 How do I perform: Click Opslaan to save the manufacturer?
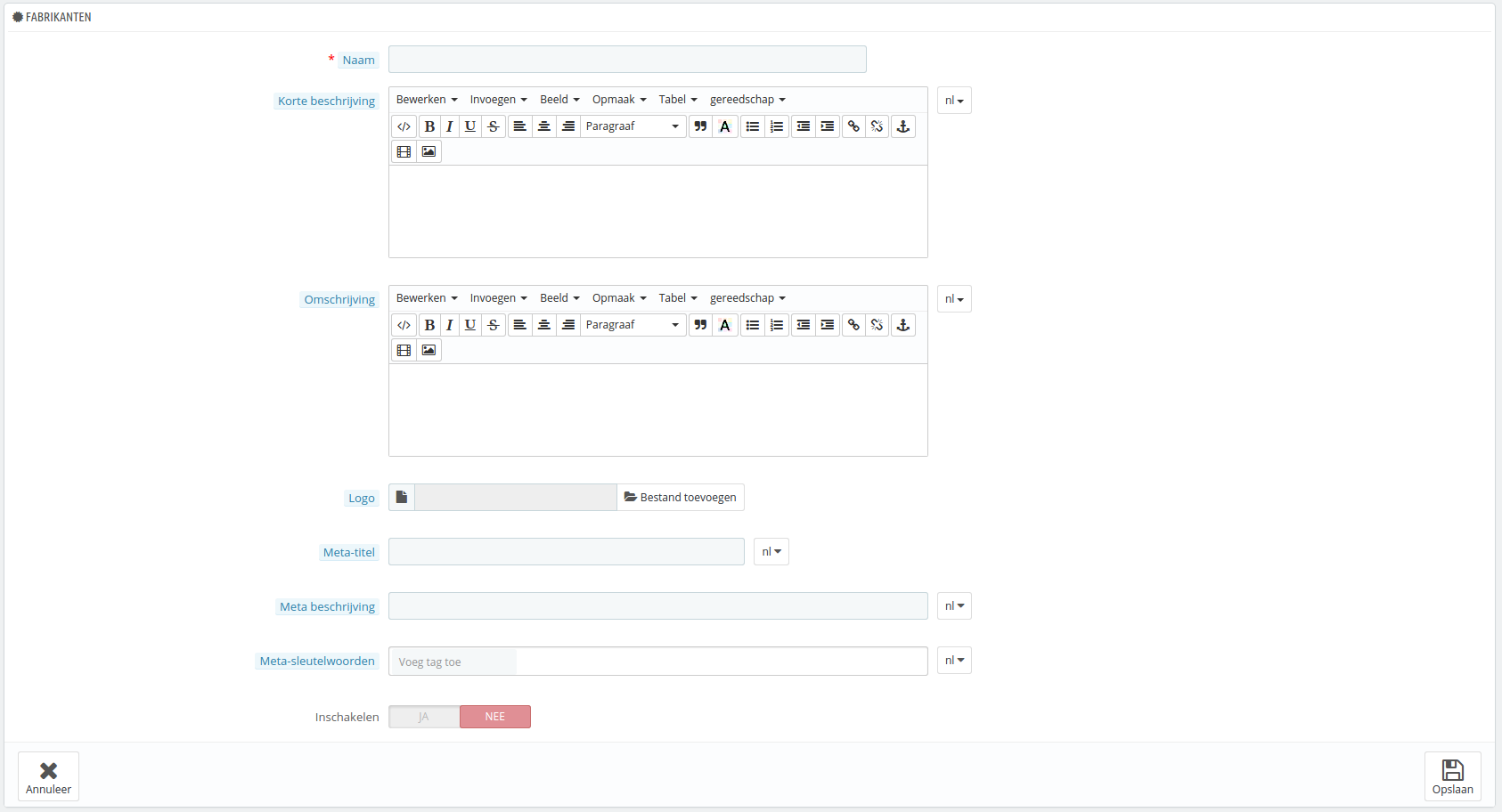(1452, 776)
